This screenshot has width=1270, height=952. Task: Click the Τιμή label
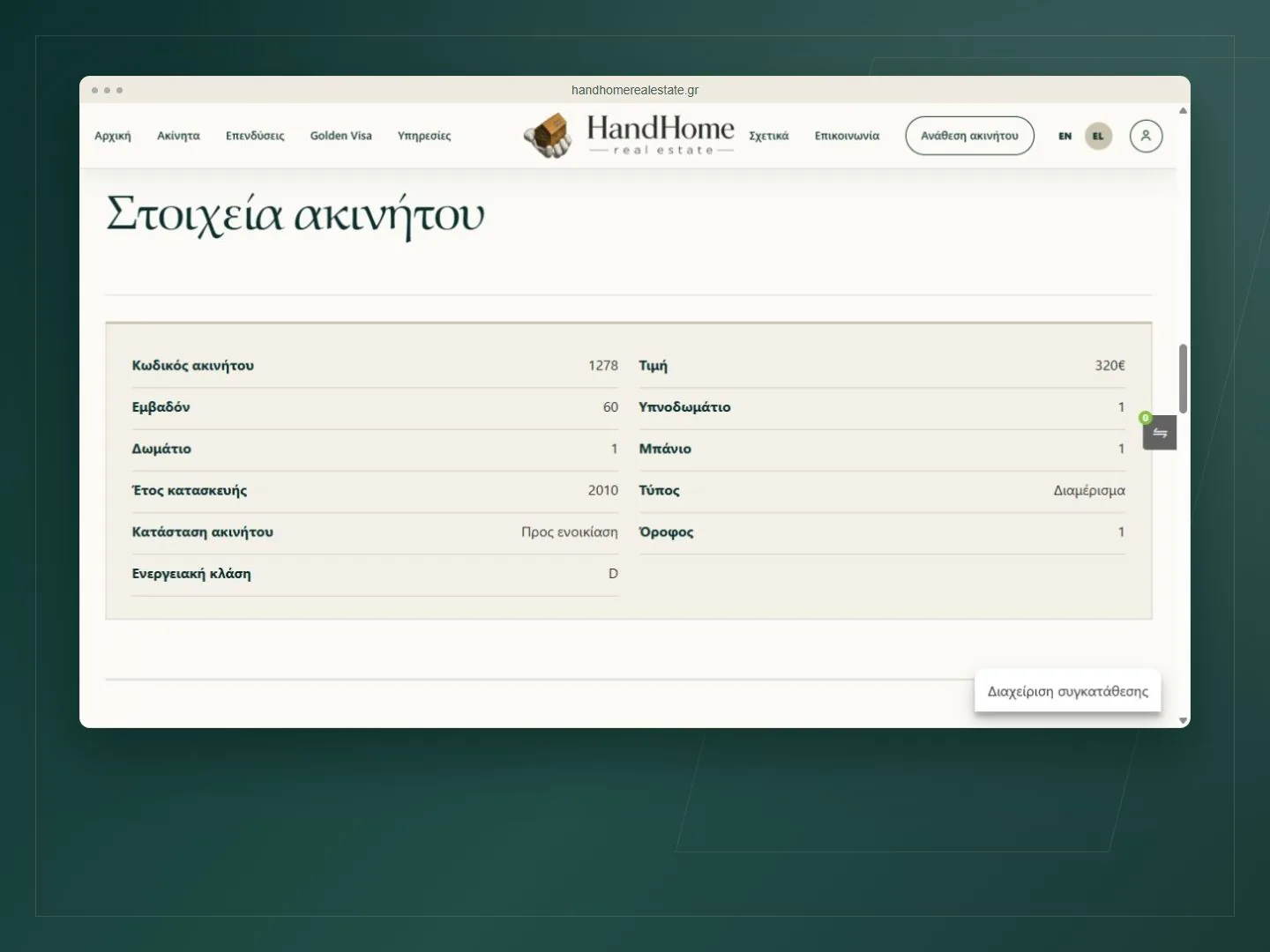(654, 365)
